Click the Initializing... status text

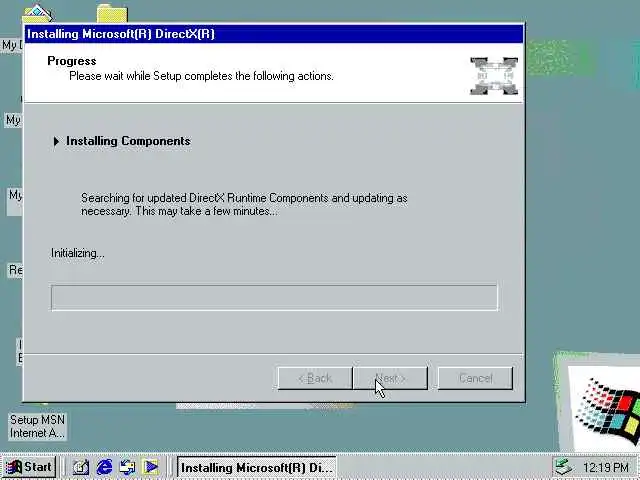tap(78, 253)
